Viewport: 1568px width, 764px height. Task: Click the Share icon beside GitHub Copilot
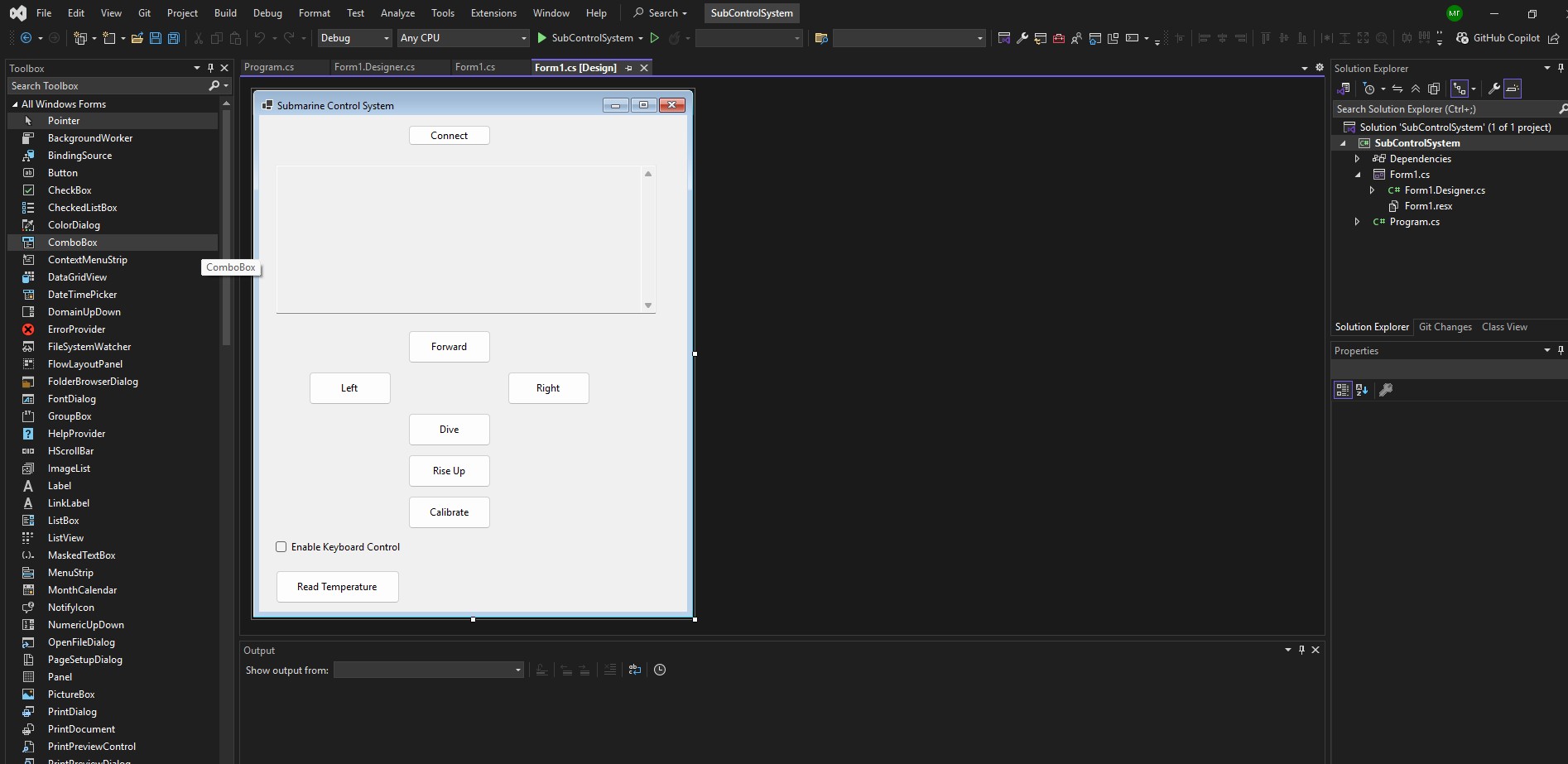click(x=1553, y=38)
